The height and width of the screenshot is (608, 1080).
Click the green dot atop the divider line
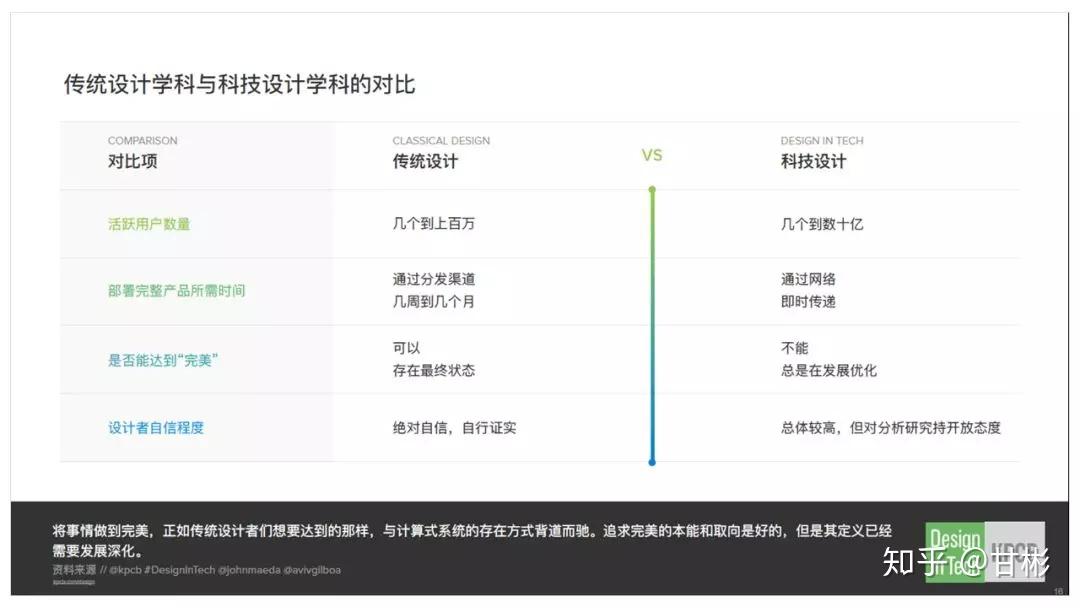652,188
